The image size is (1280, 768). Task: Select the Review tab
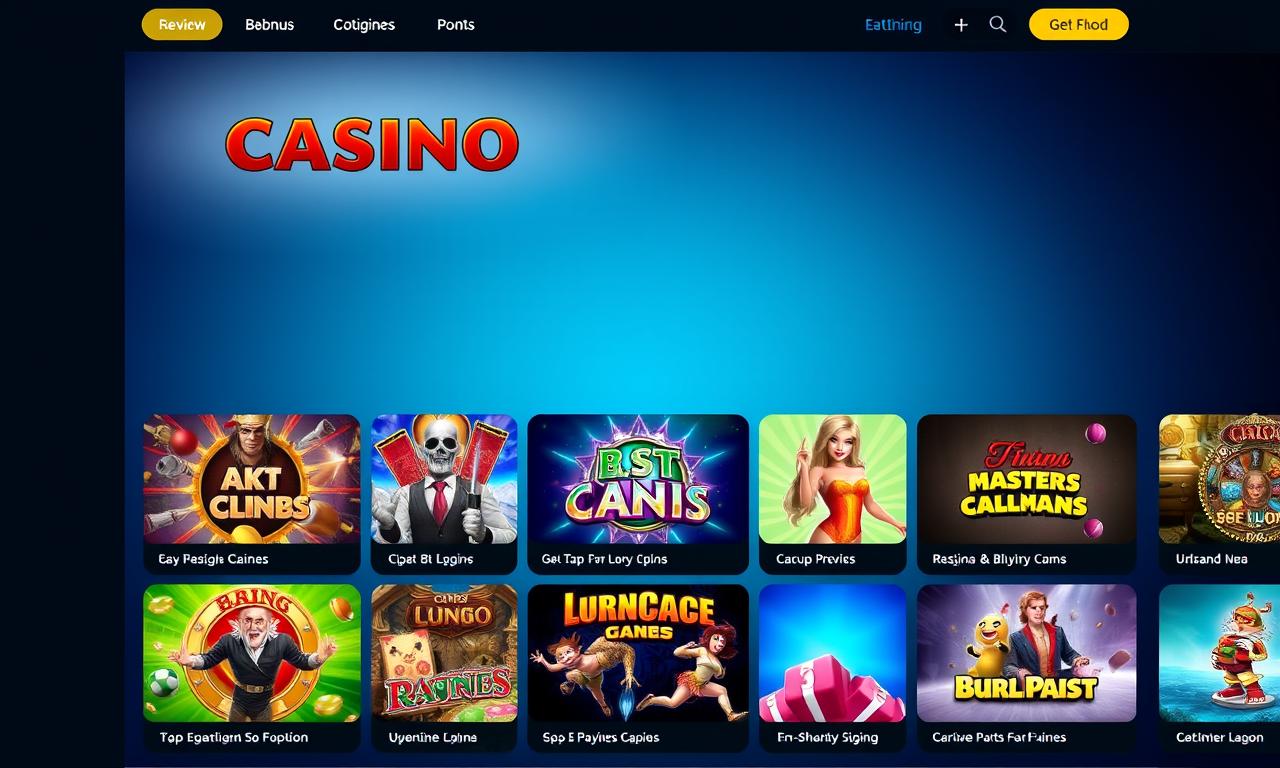(182, 25)
